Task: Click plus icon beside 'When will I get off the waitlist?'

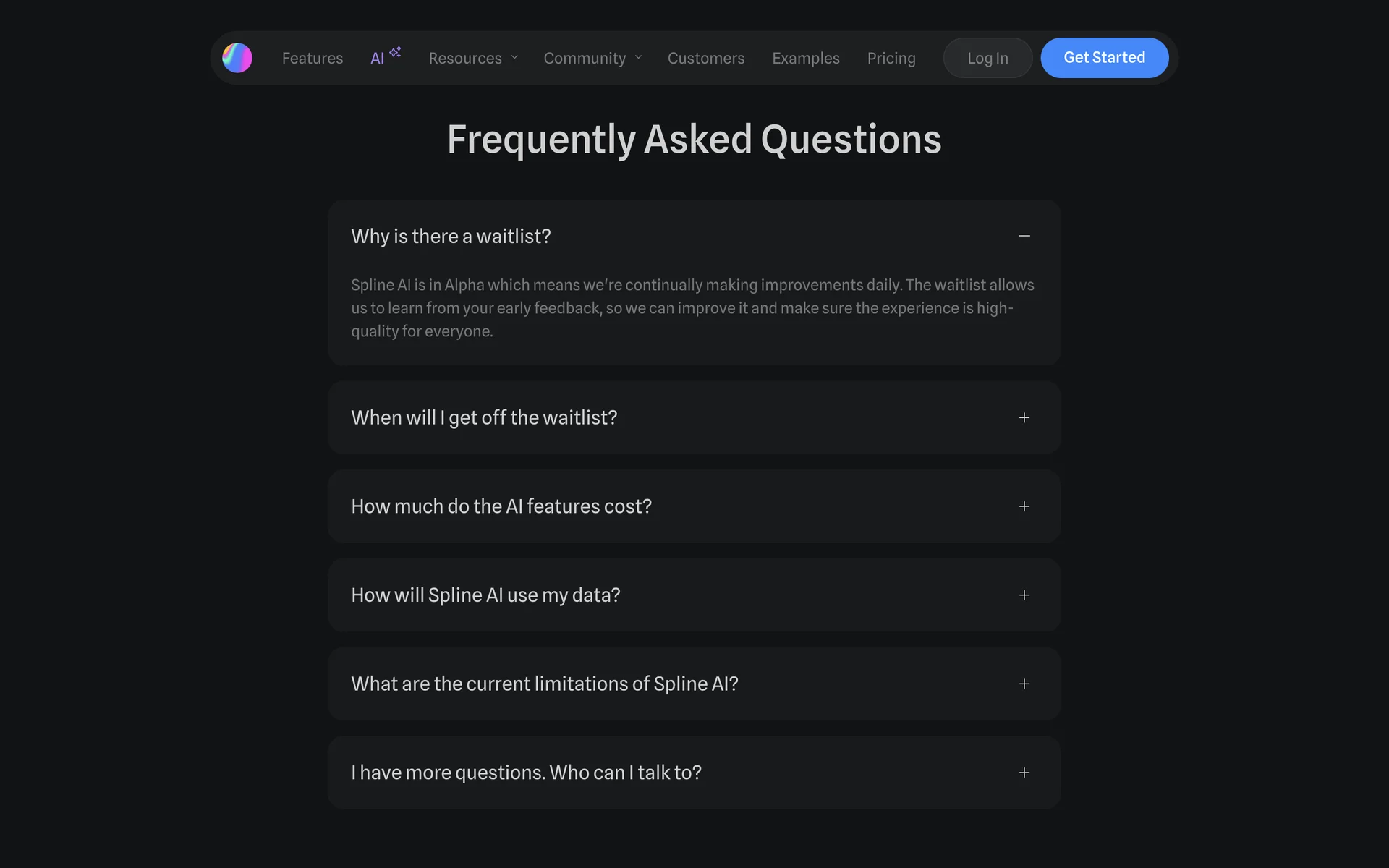Action: (1024, 418)
